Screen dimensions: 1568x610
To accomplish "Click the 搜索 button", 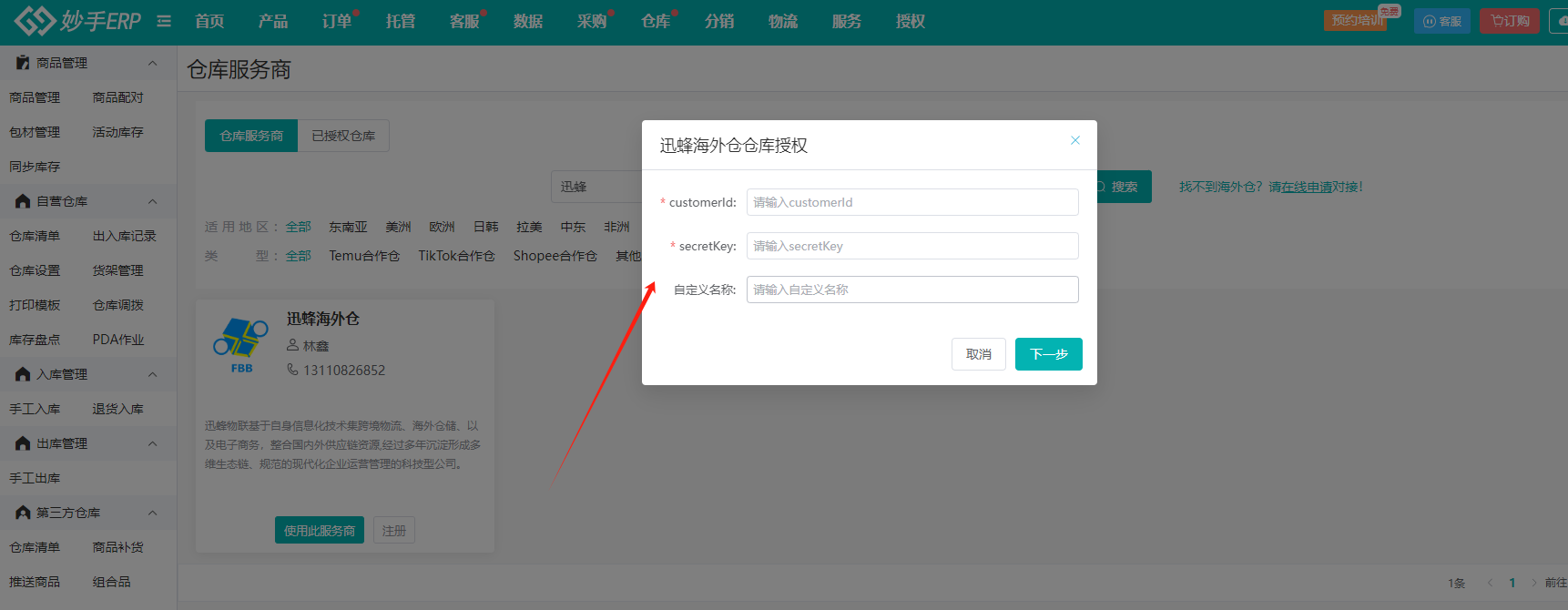I will tap(1124, 187).
